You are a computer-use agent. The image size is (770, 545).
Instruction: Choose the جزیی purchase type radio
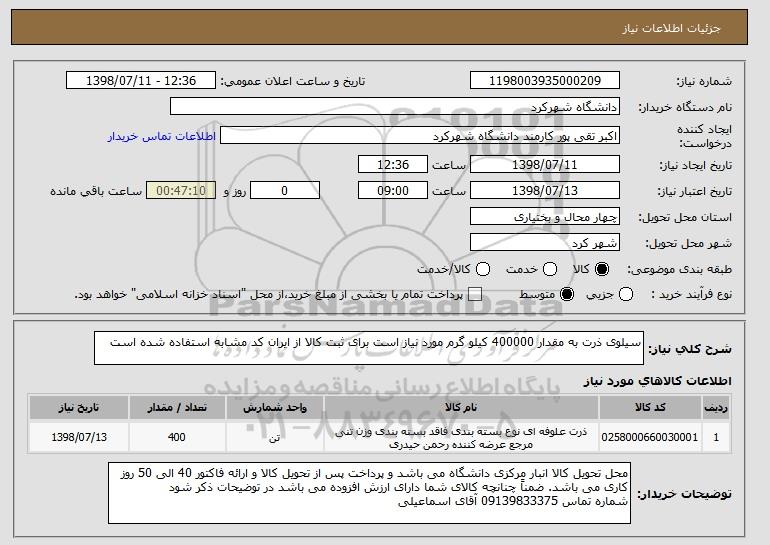[626, 294]
